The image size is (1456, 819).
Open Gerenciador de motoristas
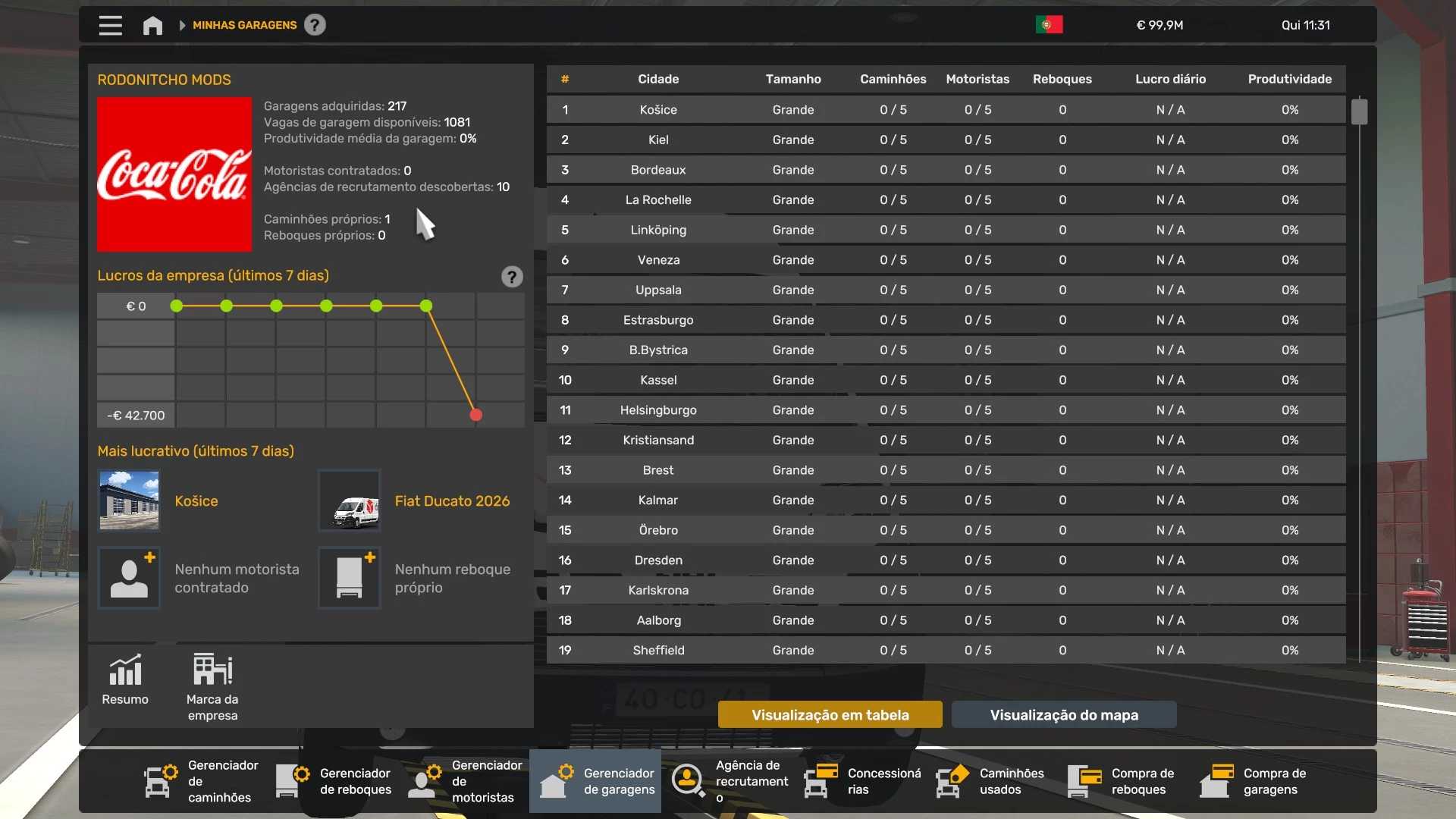click(464, 781)
